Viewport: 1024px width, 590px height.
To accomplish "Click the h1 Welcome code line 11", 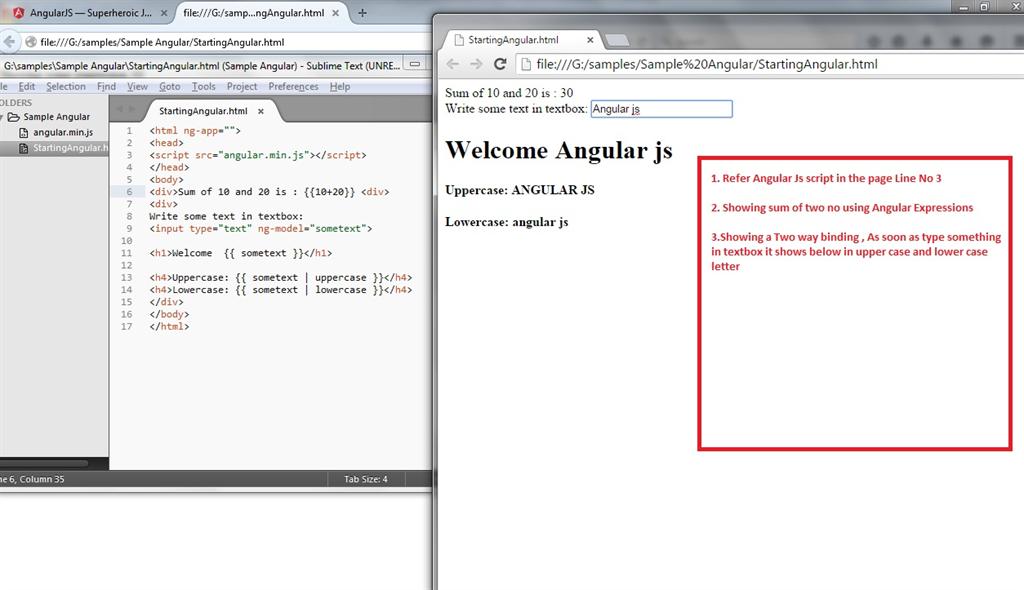I will (x=240, y=253).
